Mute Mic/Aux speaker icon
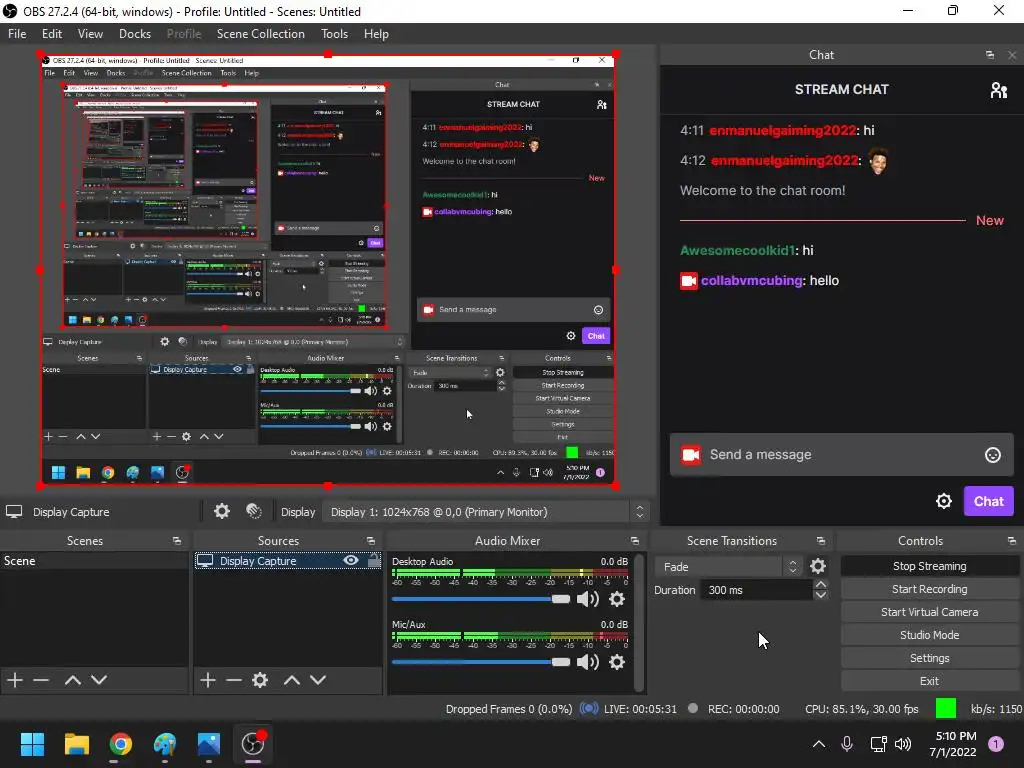The height and width of the screenshot is (768, 1024). [x=588, y=662]
